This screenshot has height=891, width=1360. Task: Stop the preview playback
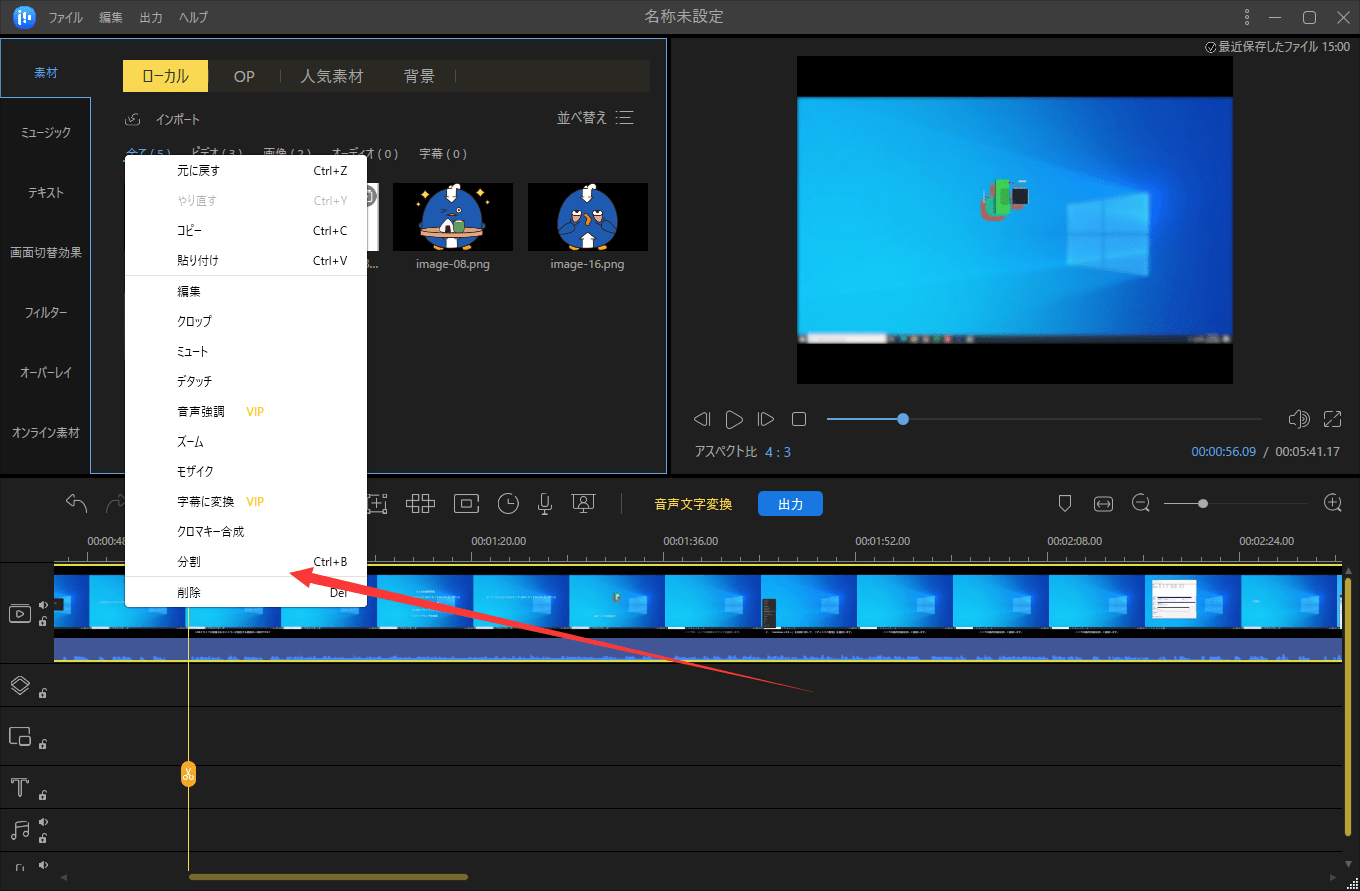coord(799,419)
